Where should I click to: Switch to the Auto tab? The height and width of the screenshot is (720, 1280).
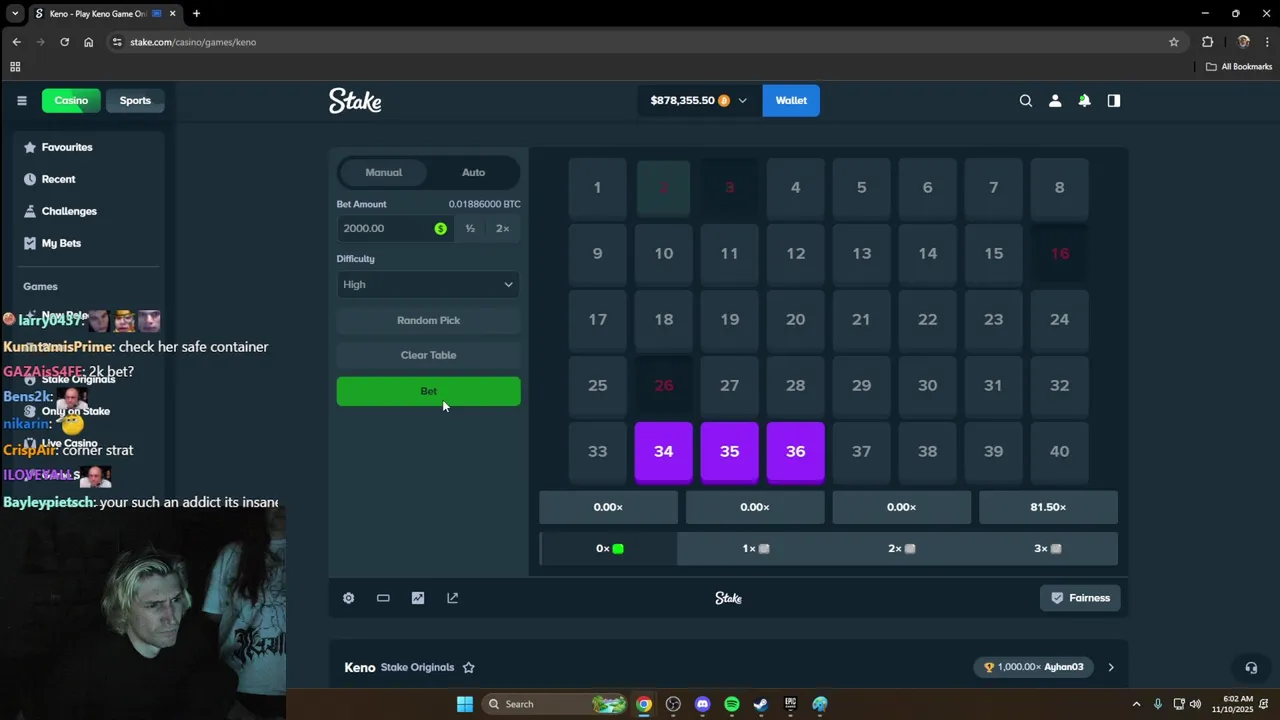coord(473,172)
